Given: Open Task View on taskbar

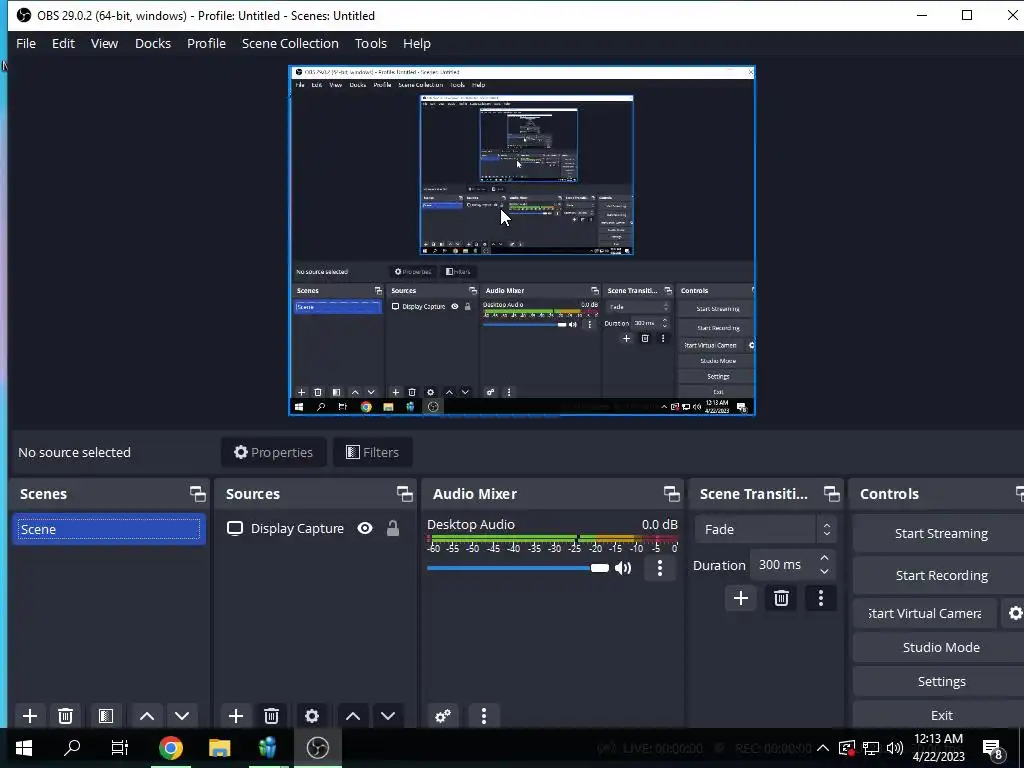Looking at the screenshot, I should 120,748.
